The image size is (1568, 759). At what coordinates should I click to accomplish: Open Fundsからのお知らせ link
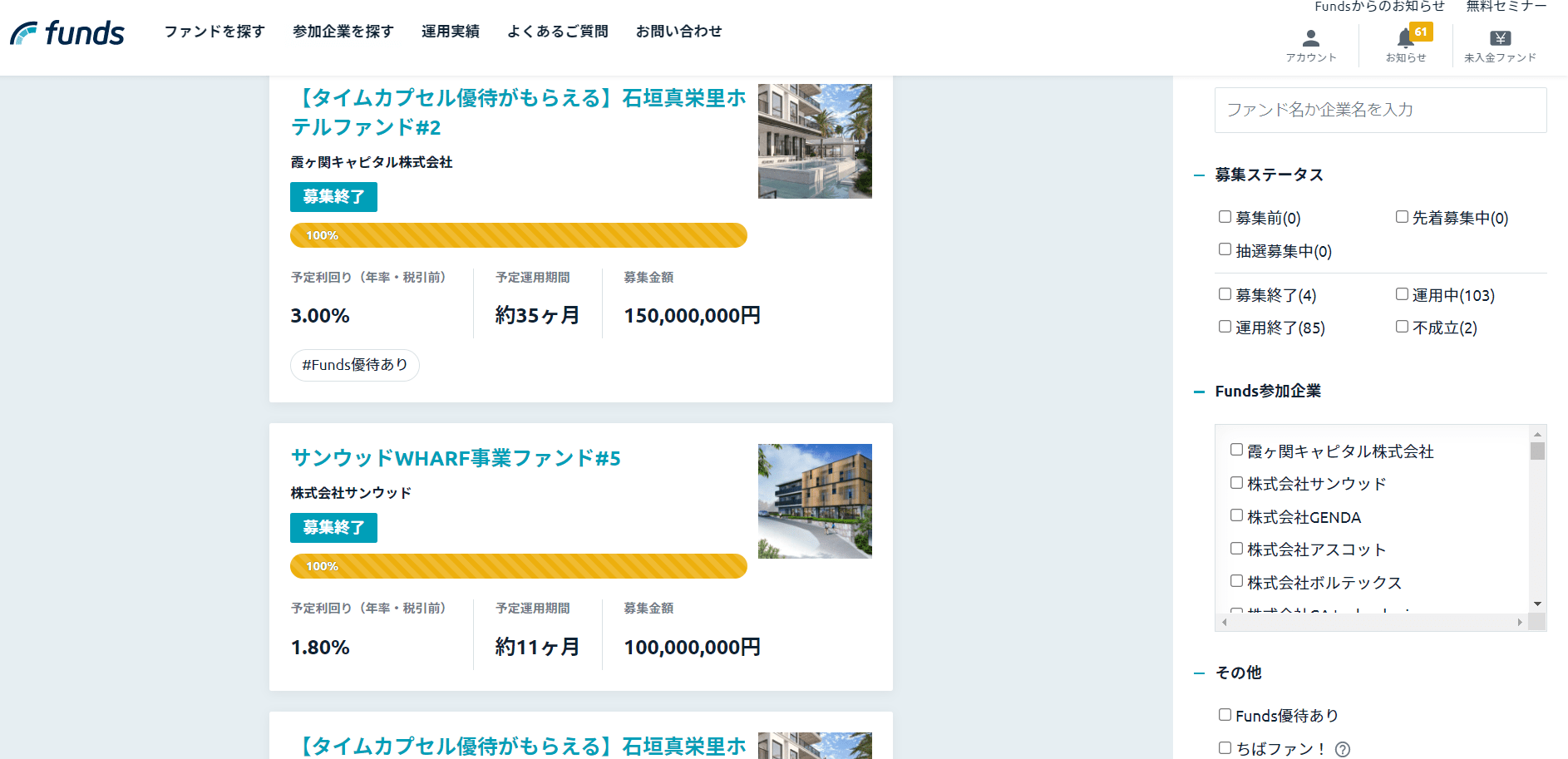1379,7
